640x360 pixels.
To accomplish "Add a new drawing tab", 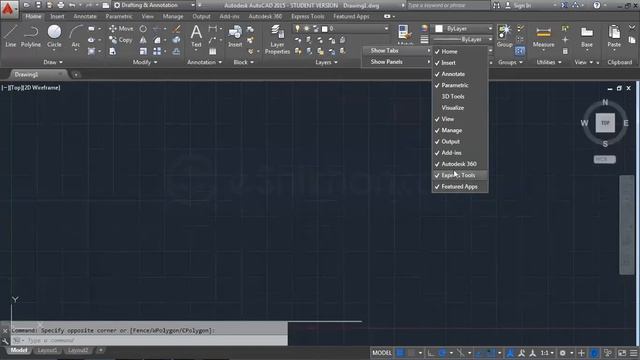I will (76, 75).
